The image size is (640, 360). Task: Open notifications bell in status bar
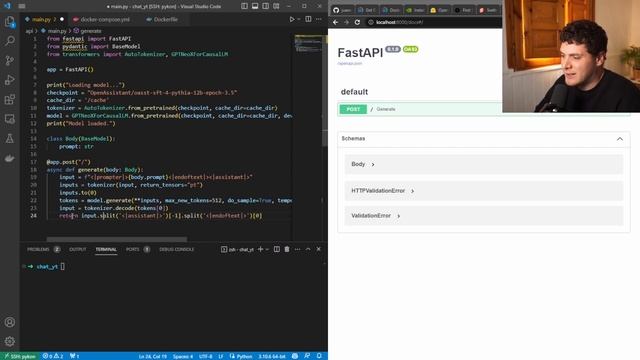pos(319,356)
